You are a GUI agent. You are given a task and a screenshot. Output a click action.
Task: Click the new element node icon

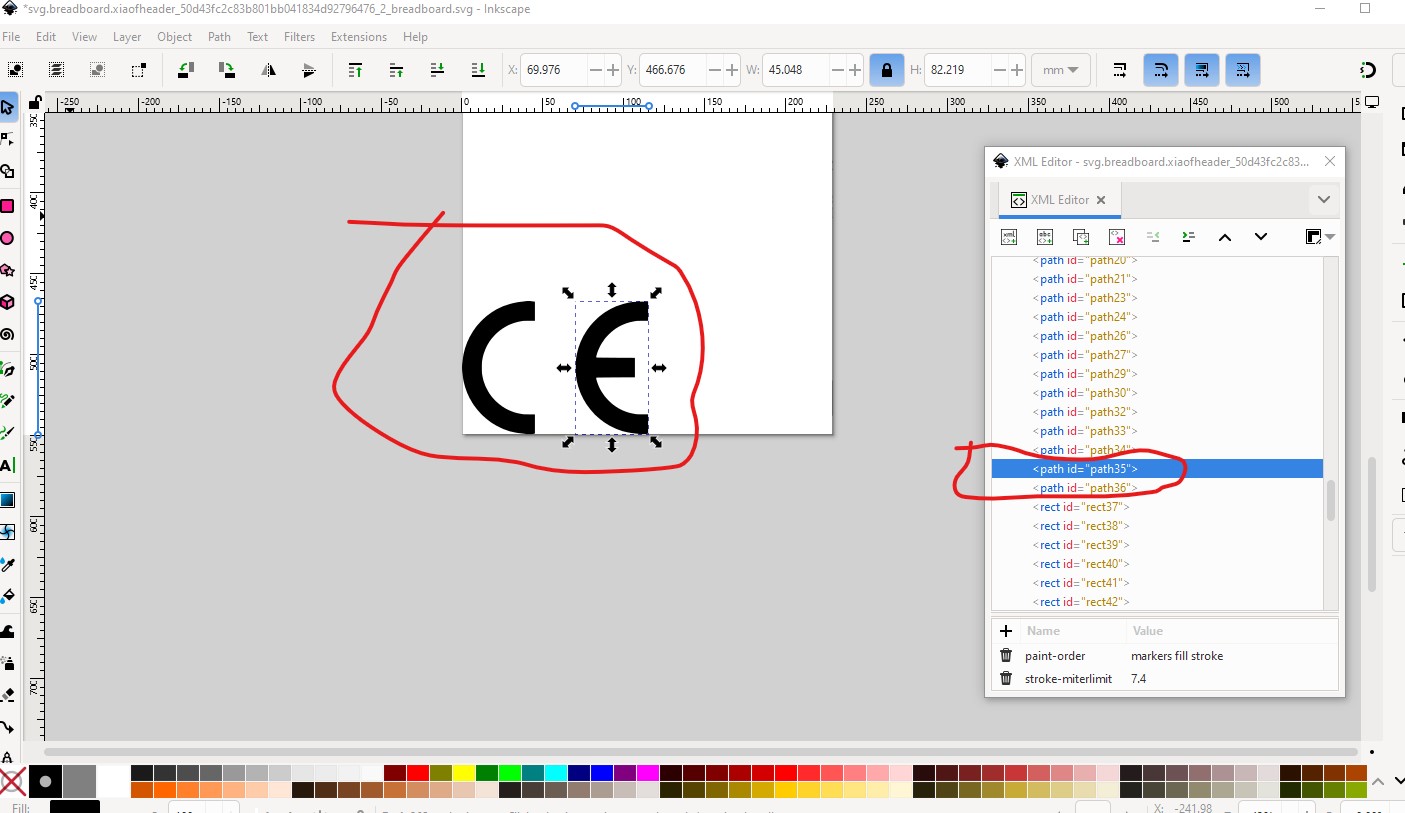coord(1009,237)
